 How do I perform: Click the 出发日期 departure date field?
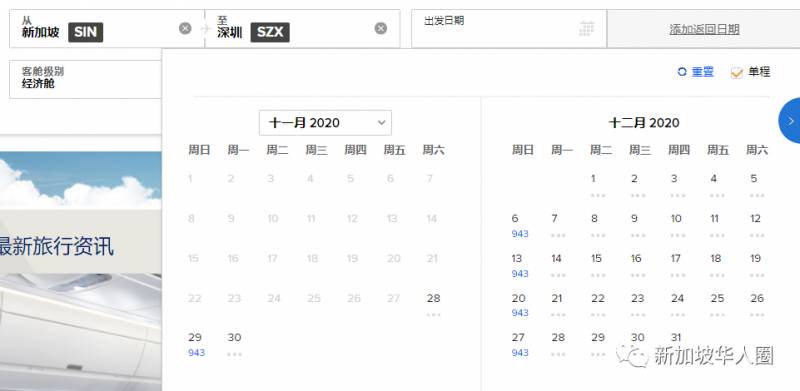click(x=509, y=29)
